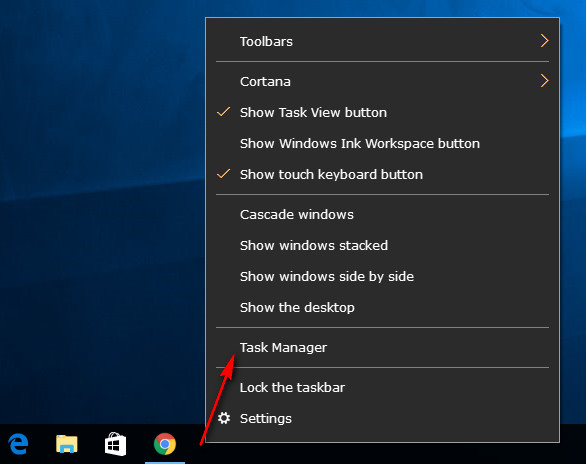Image resolution: width=586 pixels, height=464 pixels.
Task: Expand the Cortana submenu arrow
Action: pyautogui.click(x=545, y=81)
